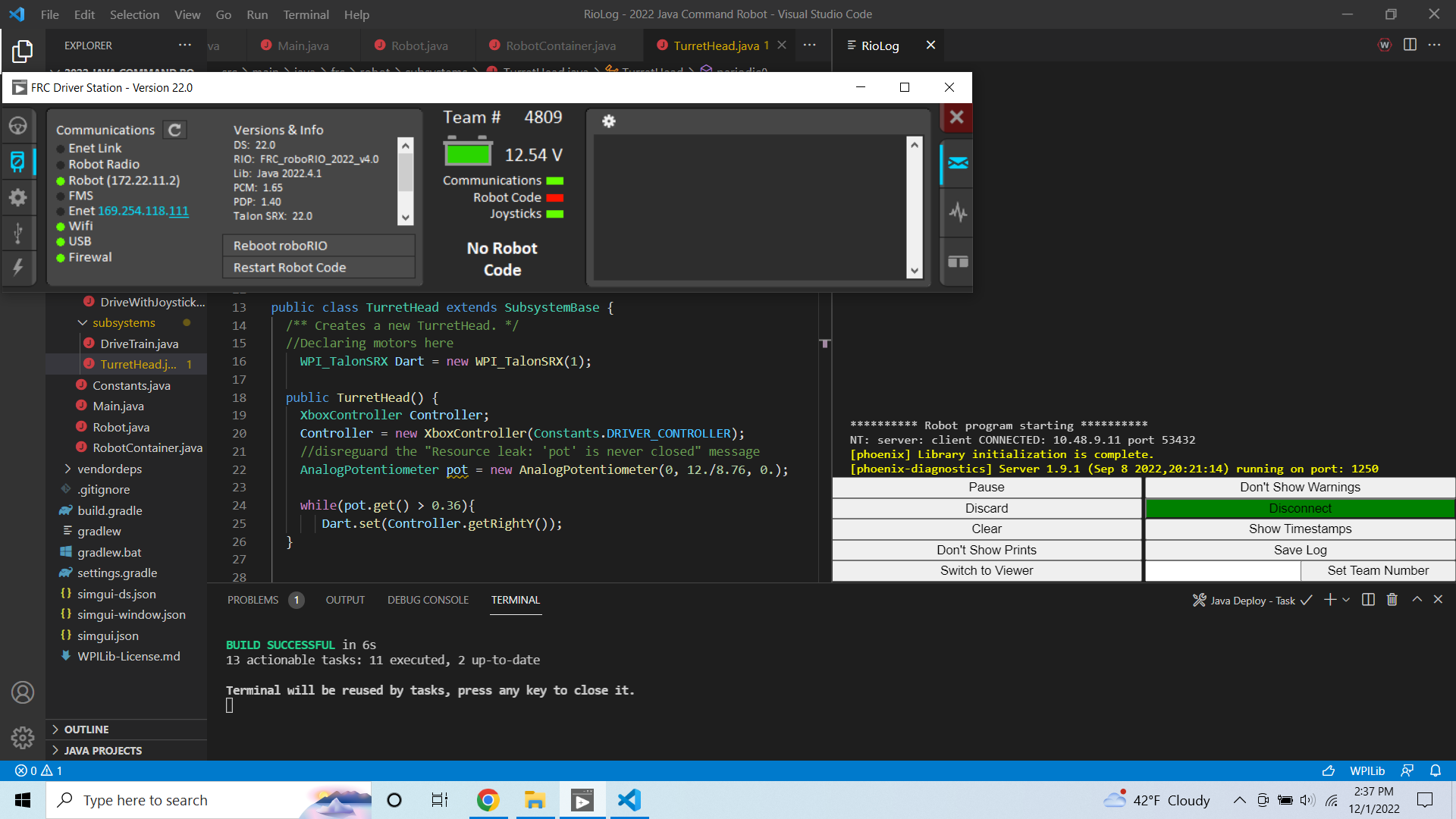Open Explorer more actions ellipsis

click(x=185, y=45)
